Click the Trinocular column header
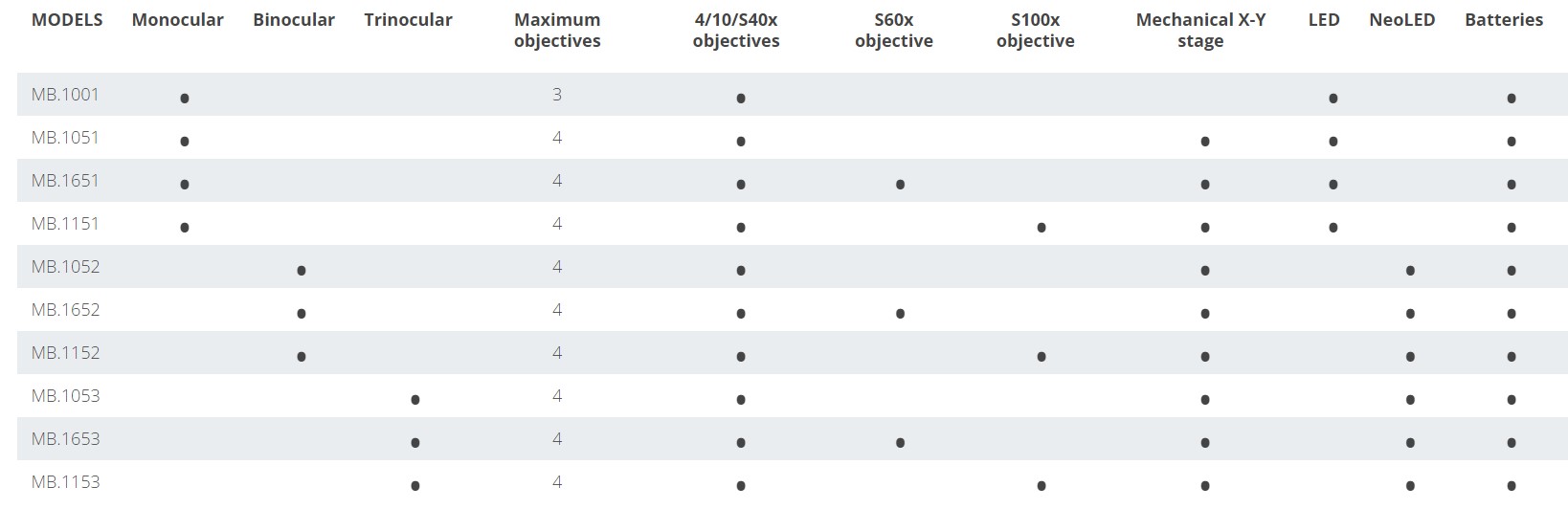This screenshot has height=509, width=1568. [x=408, y=19]
